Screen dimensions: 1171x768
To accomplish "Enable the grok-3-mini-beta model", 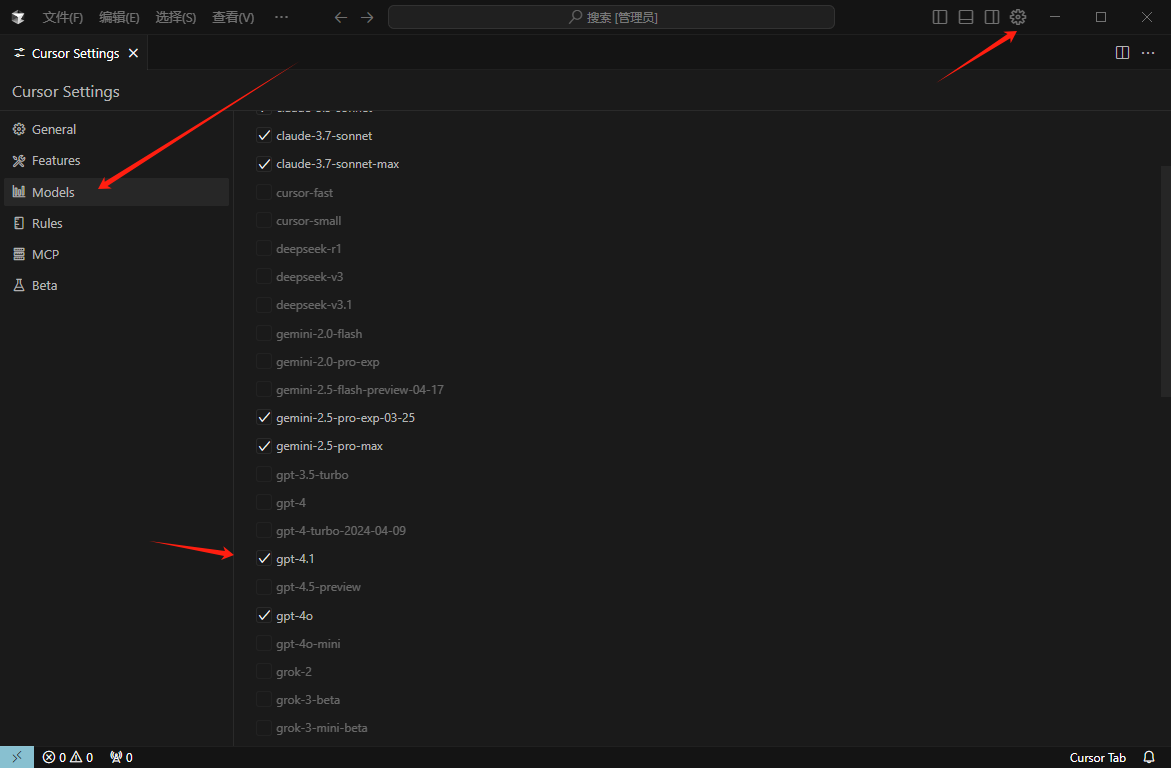I will [264, 728].
